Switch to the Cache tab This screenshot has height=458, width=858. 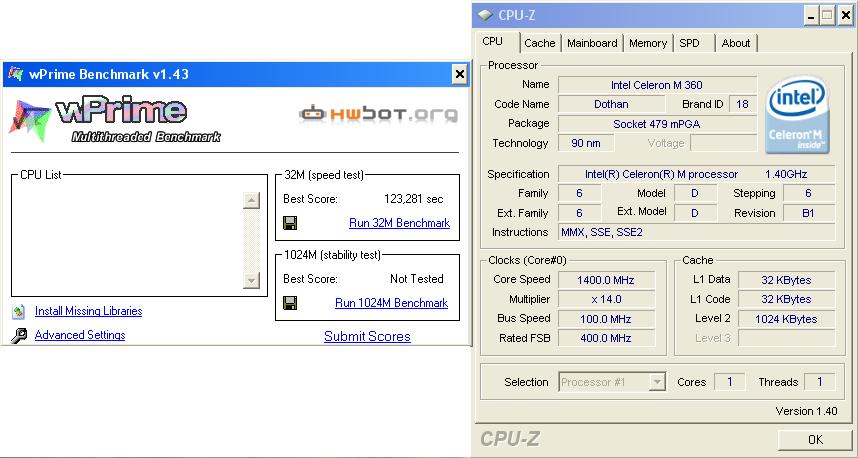(540, 43)
